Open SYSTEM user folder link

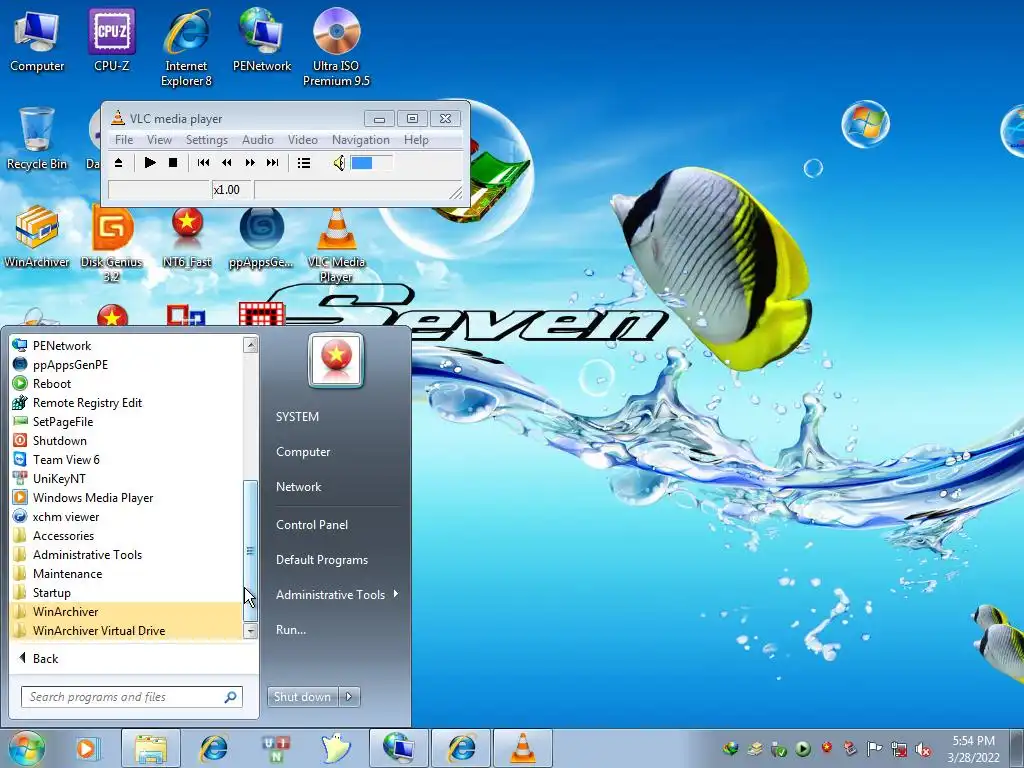point(297,417)
